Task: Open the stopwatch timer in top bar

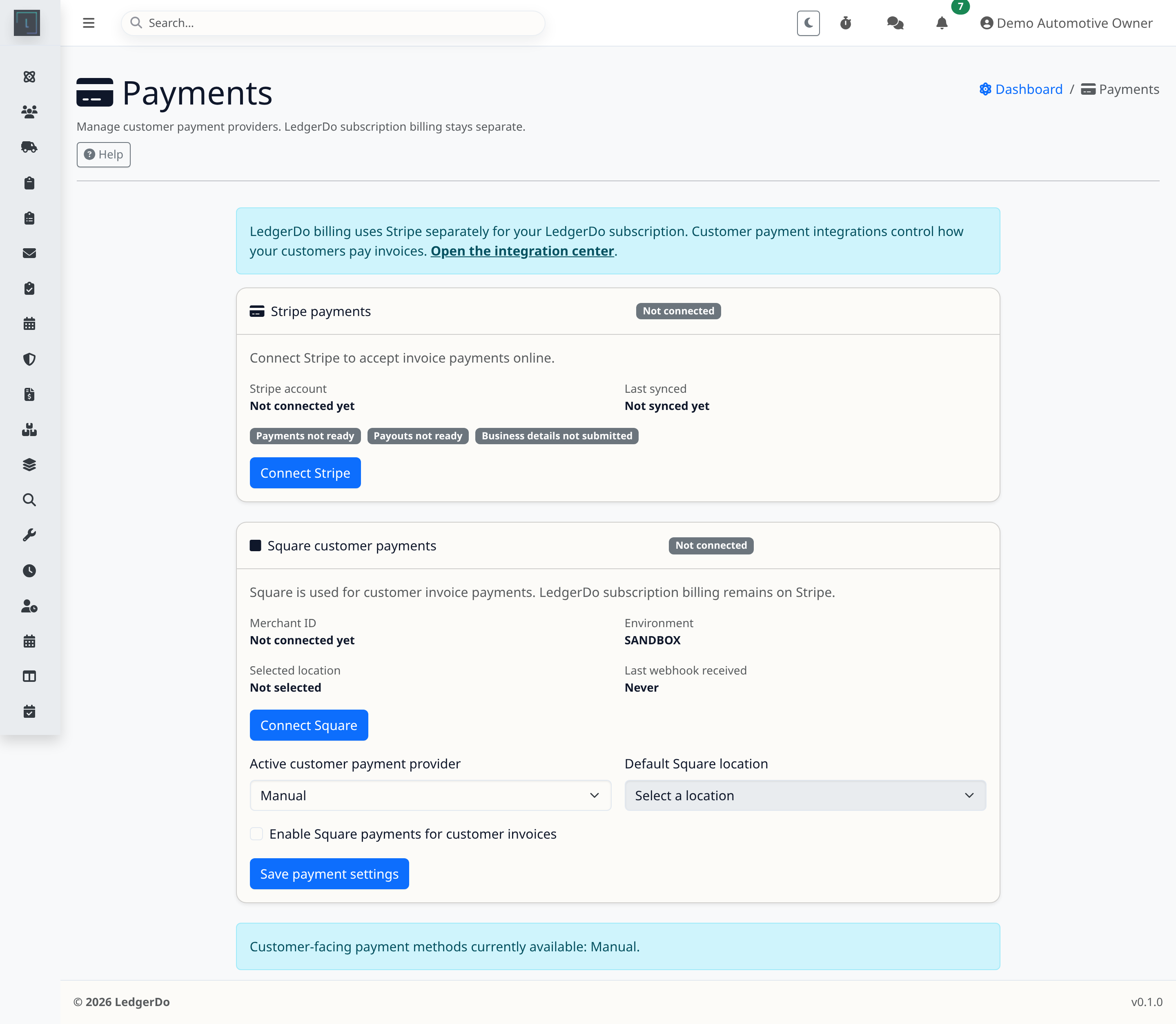Action: point(846,23)
